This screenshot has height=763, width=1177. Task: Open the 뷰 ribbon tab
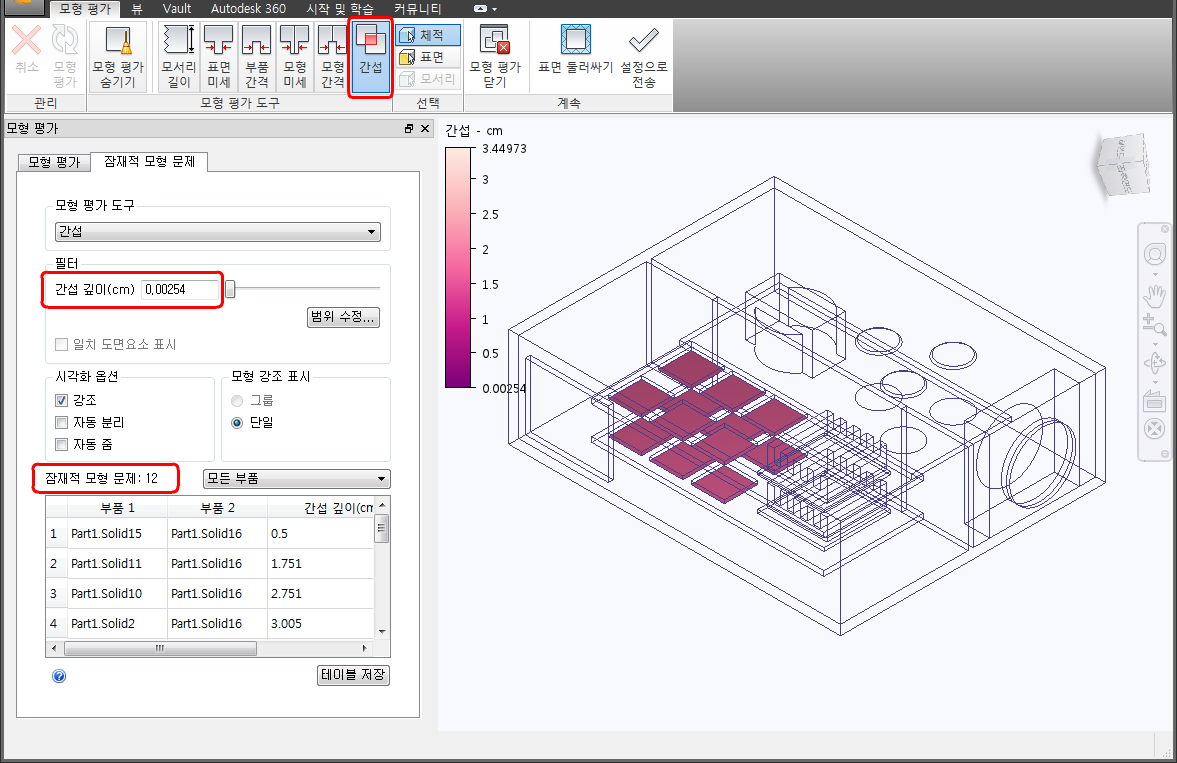click(137, 8)
